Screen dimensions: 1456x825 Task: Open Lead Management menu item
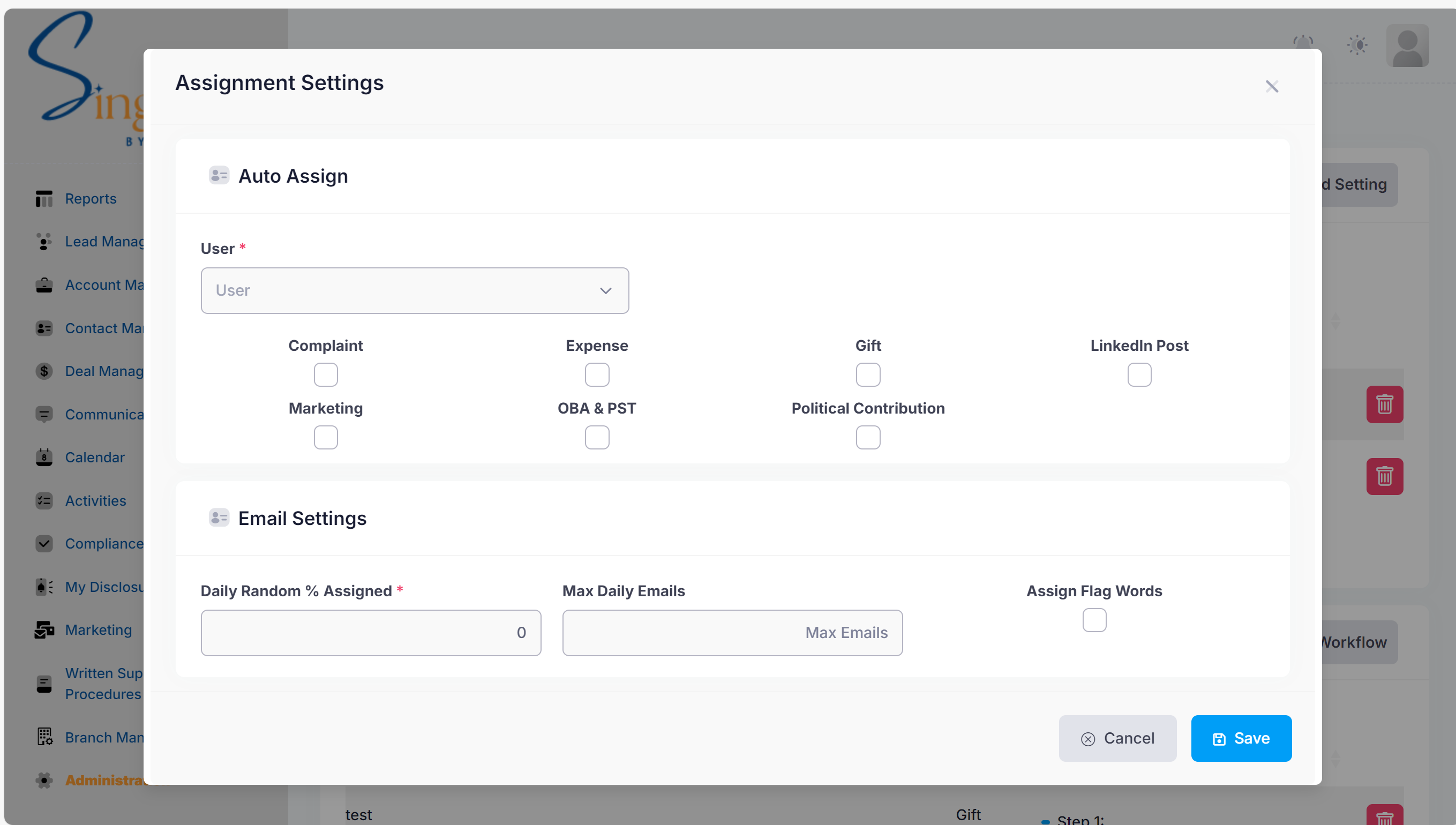click(x=104, y=242)
